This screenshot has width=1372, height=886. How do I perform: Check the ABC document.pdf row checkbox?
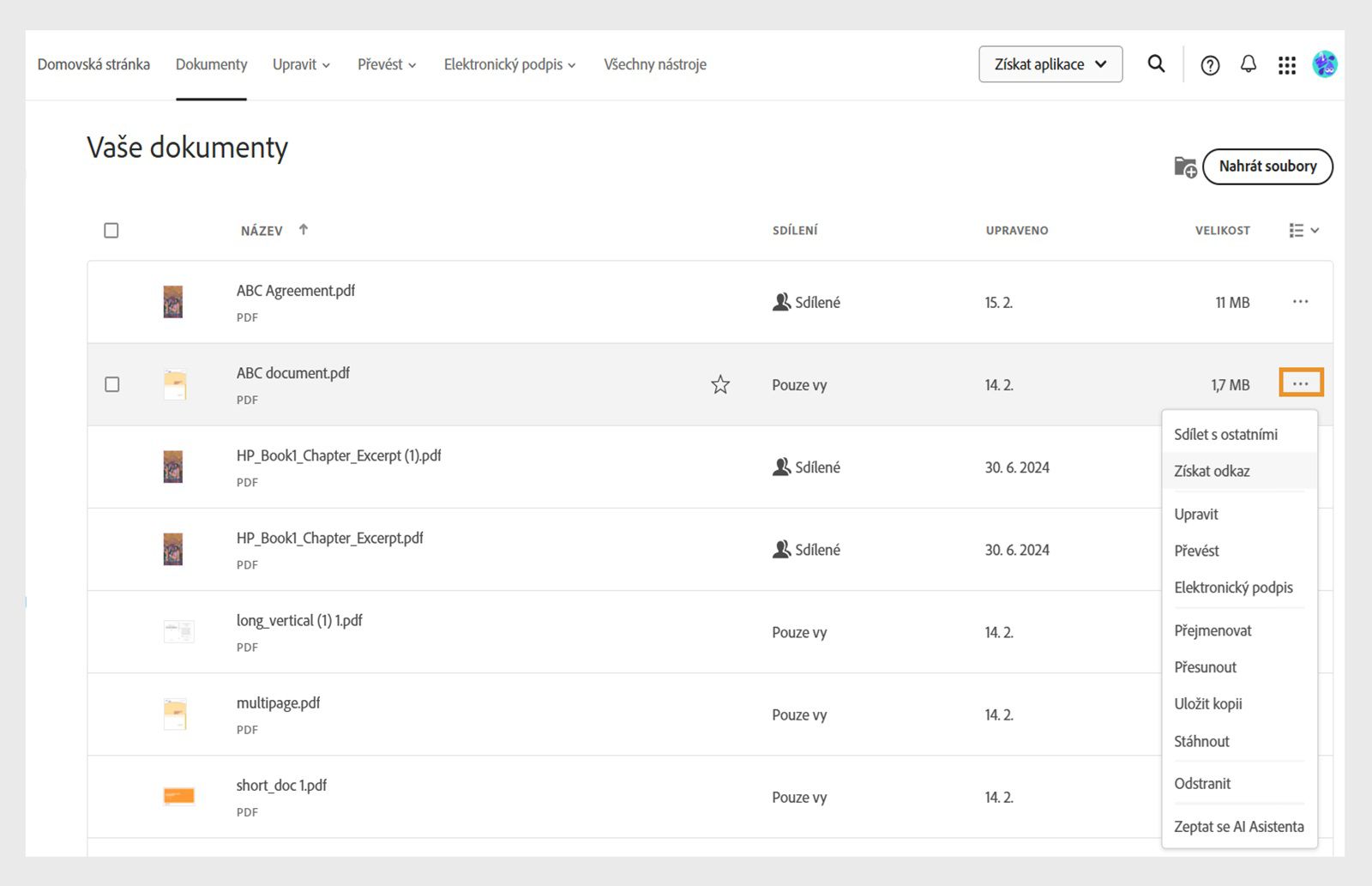[112, 384]
